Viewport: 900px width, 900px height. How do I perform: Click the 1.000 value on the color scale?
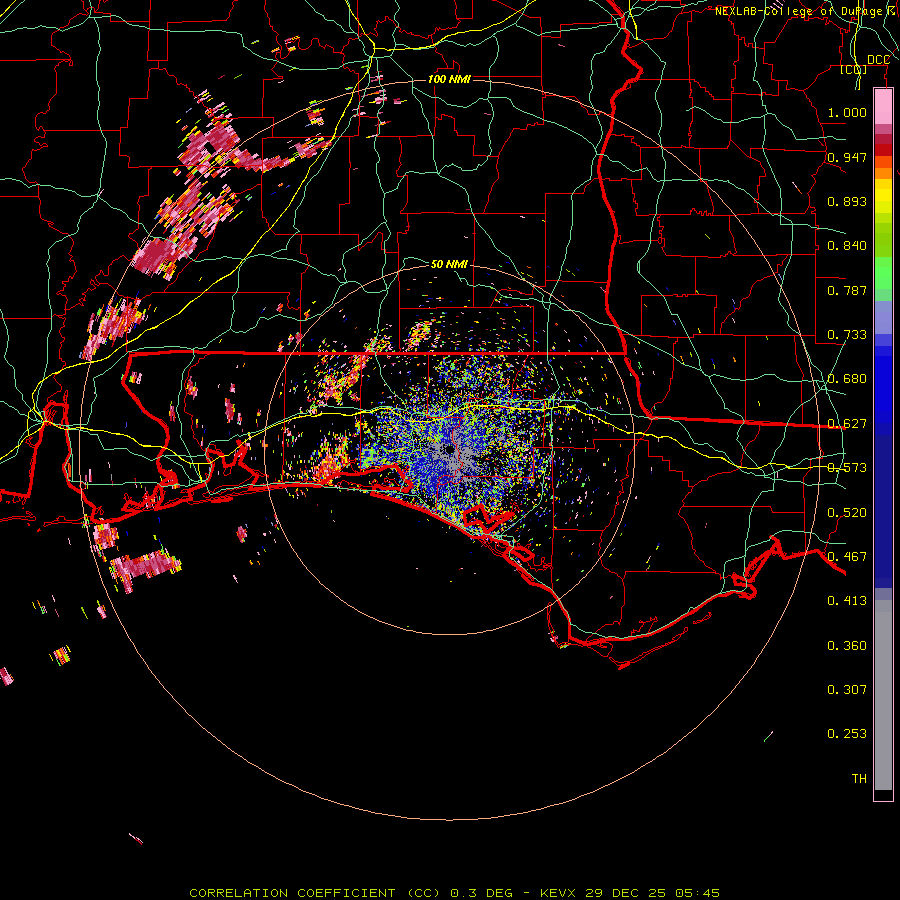[x=847, y=112]
